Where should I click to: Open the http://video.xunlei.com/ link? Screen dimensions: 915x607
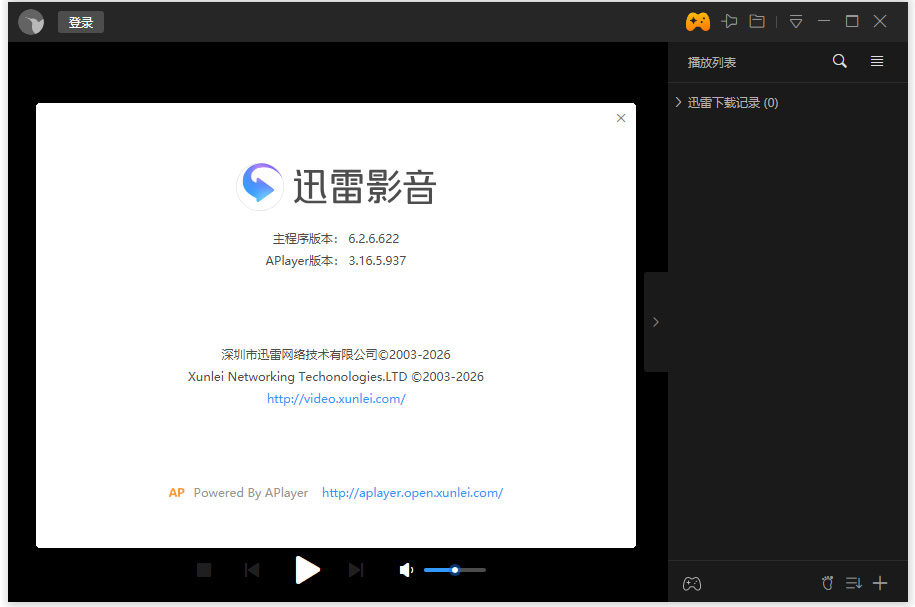pyautogui.click(x=336, y=398)
